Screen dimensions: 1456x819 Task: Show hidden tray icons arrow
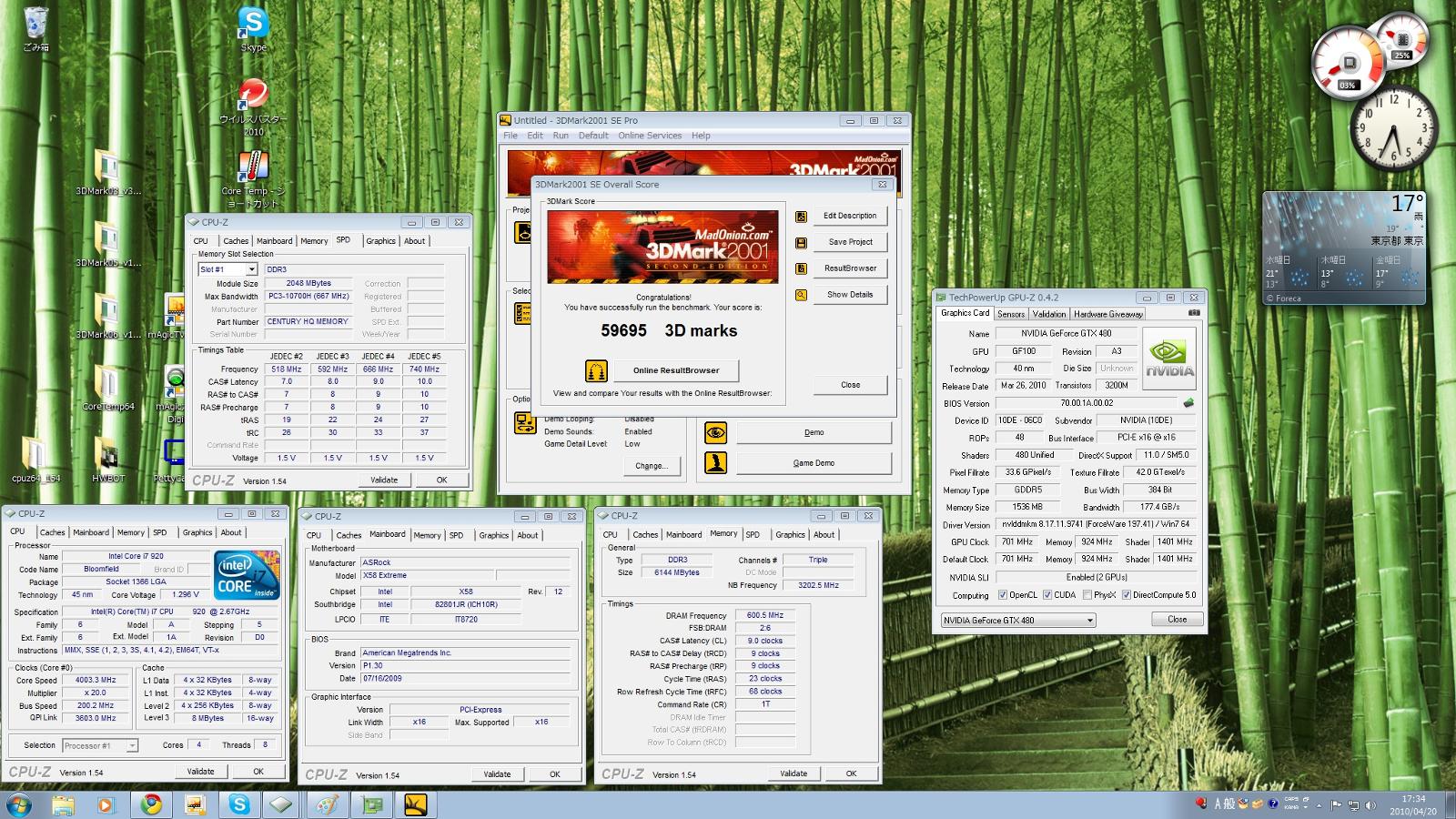pyautogui.click(x=1319, y=805)
